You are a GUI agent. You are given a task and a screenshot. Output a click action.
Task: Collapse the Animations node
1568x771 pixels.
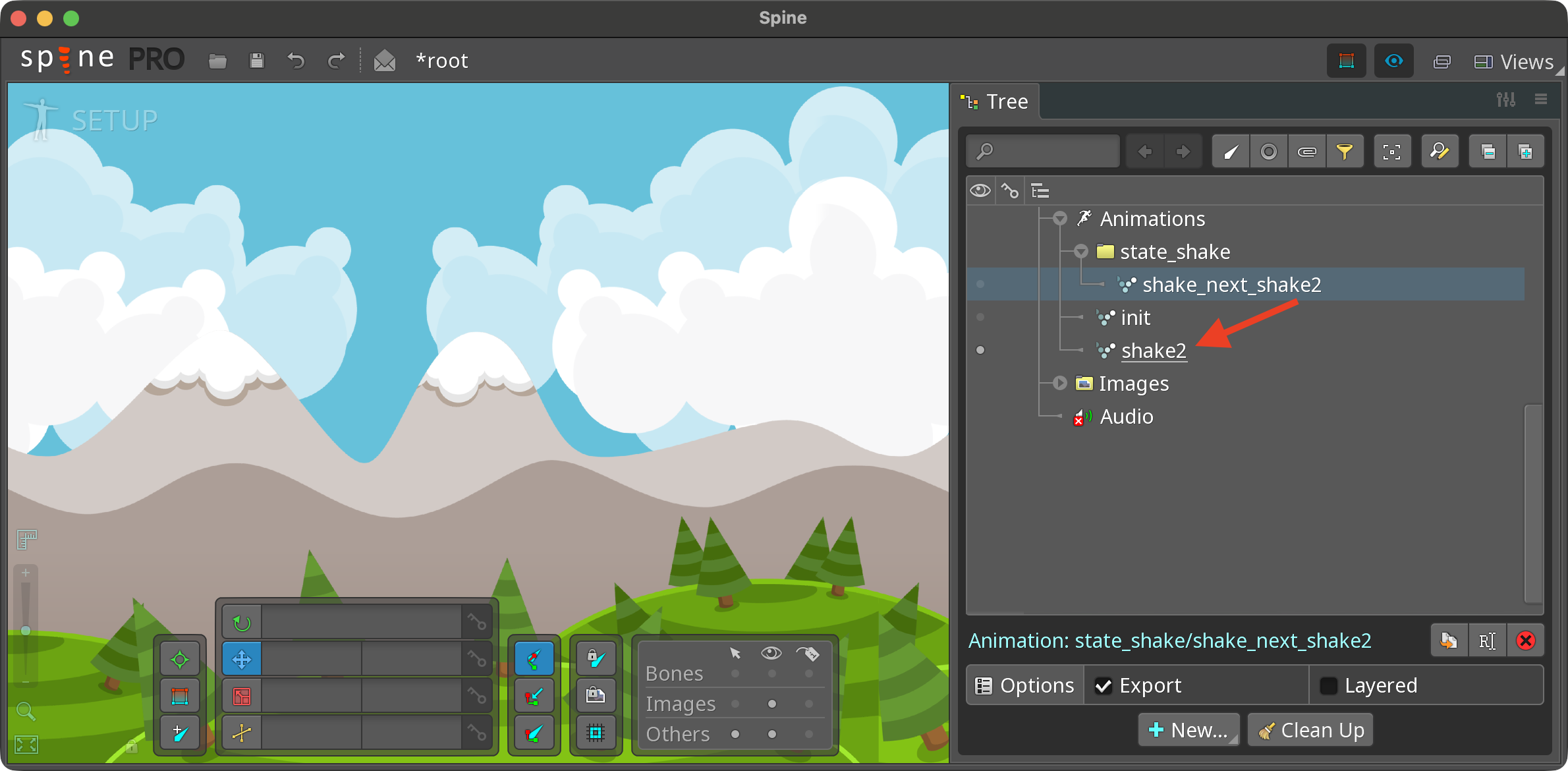(1059, 218)
